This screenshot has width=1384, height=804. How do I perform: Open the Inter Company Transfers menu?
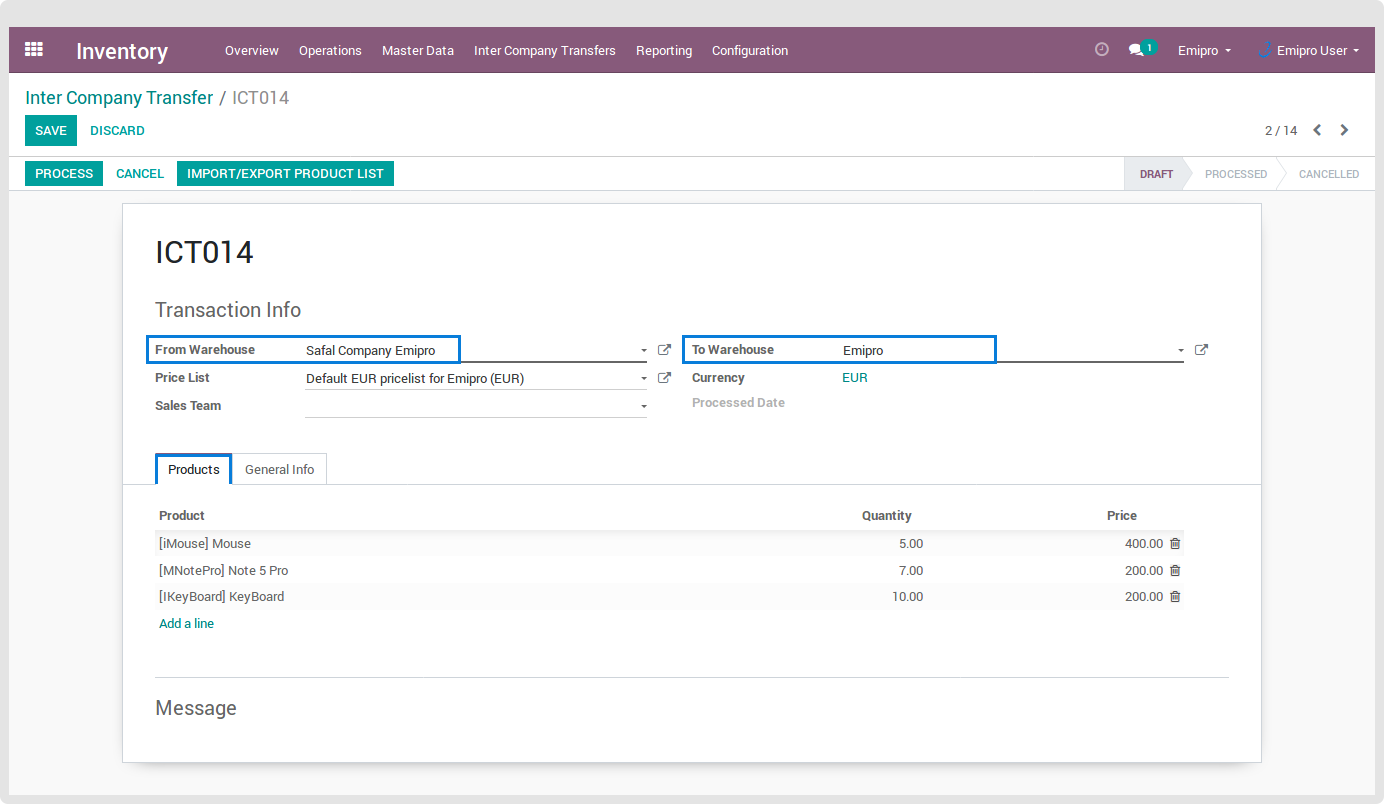(544, 50)
